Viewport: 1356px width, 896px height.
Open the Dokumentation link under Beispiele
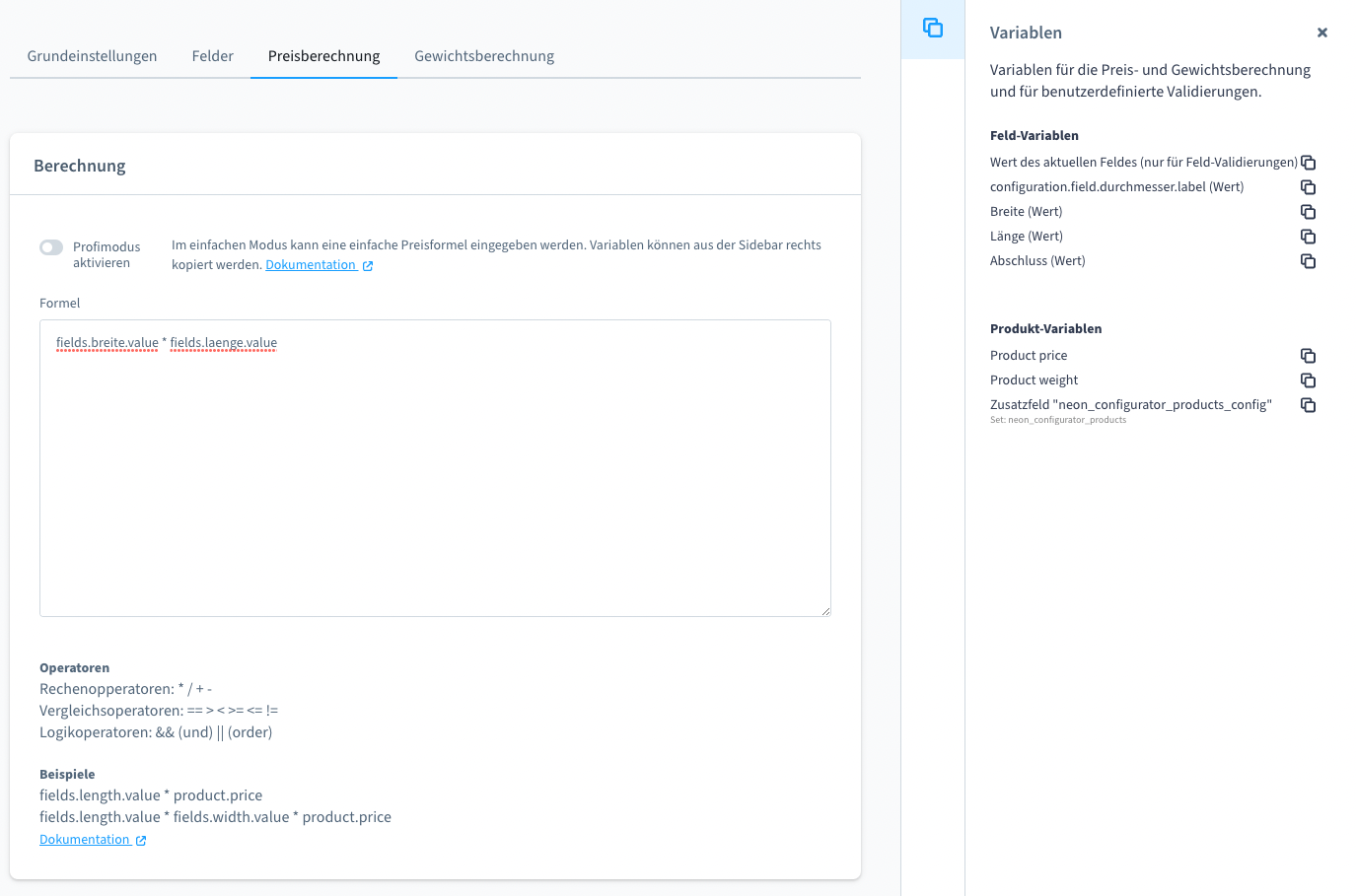point(85,840)
